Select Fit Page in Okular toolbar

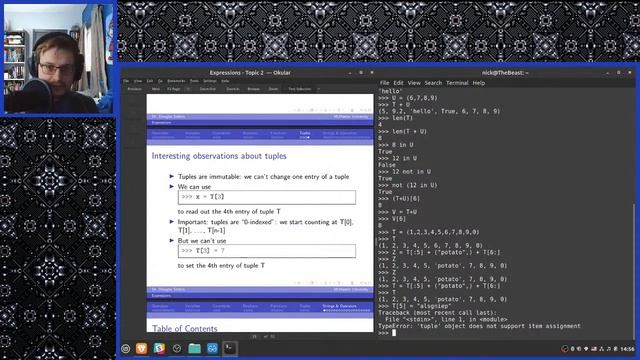click(x=173, y=89)
